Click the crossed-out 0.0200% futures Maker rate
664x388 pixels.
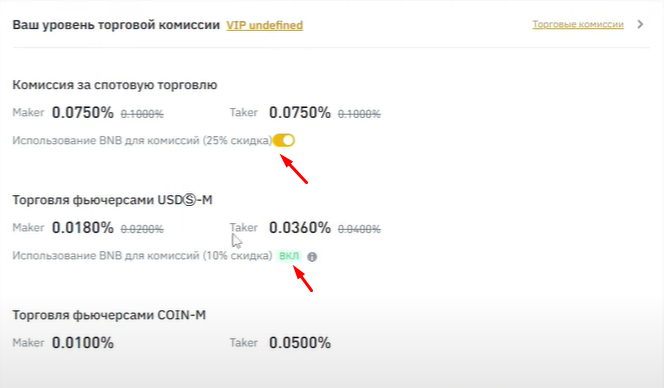(x=142, y=229)
